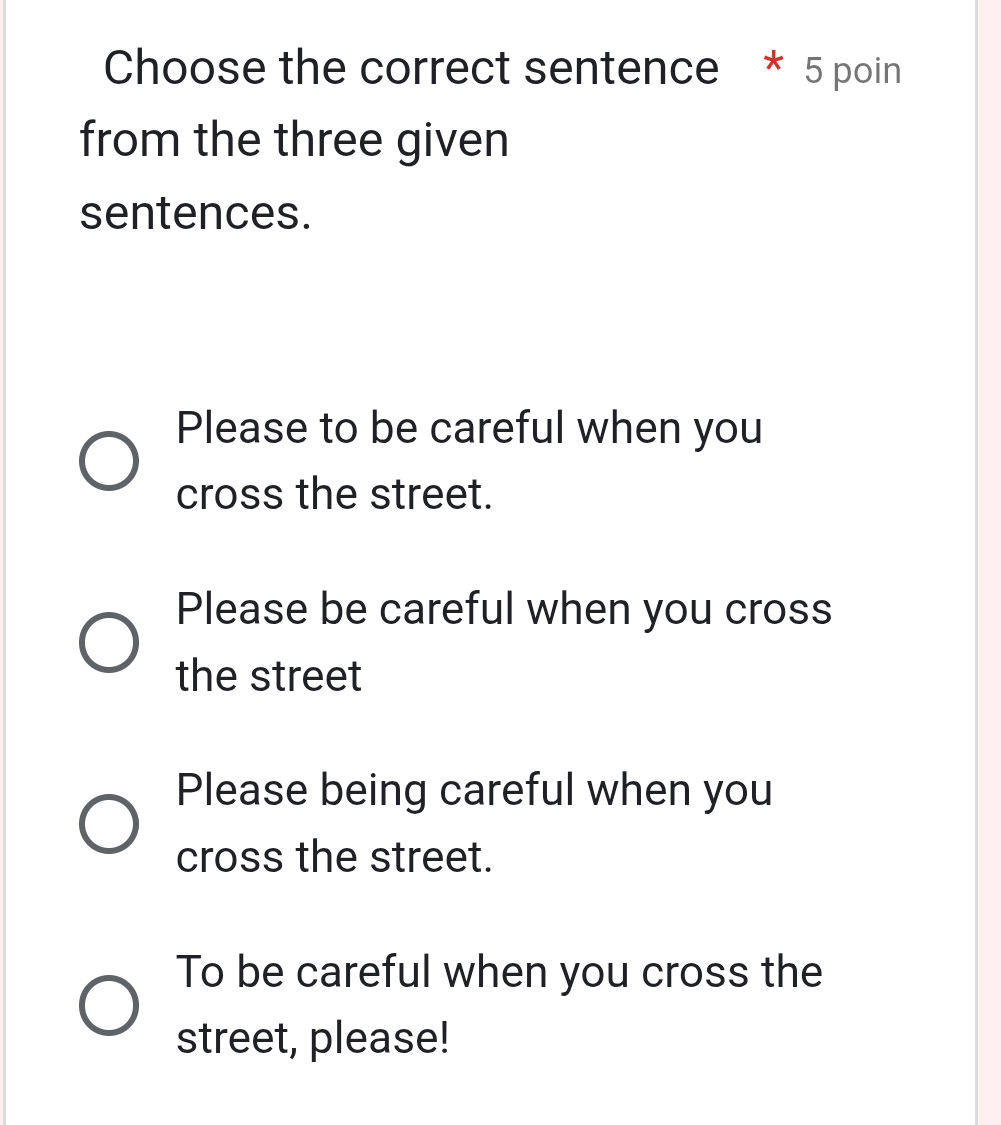Click the radio button for the third sentence
This screenshot has height=1125, width=1001.
[x=110, y=823]
